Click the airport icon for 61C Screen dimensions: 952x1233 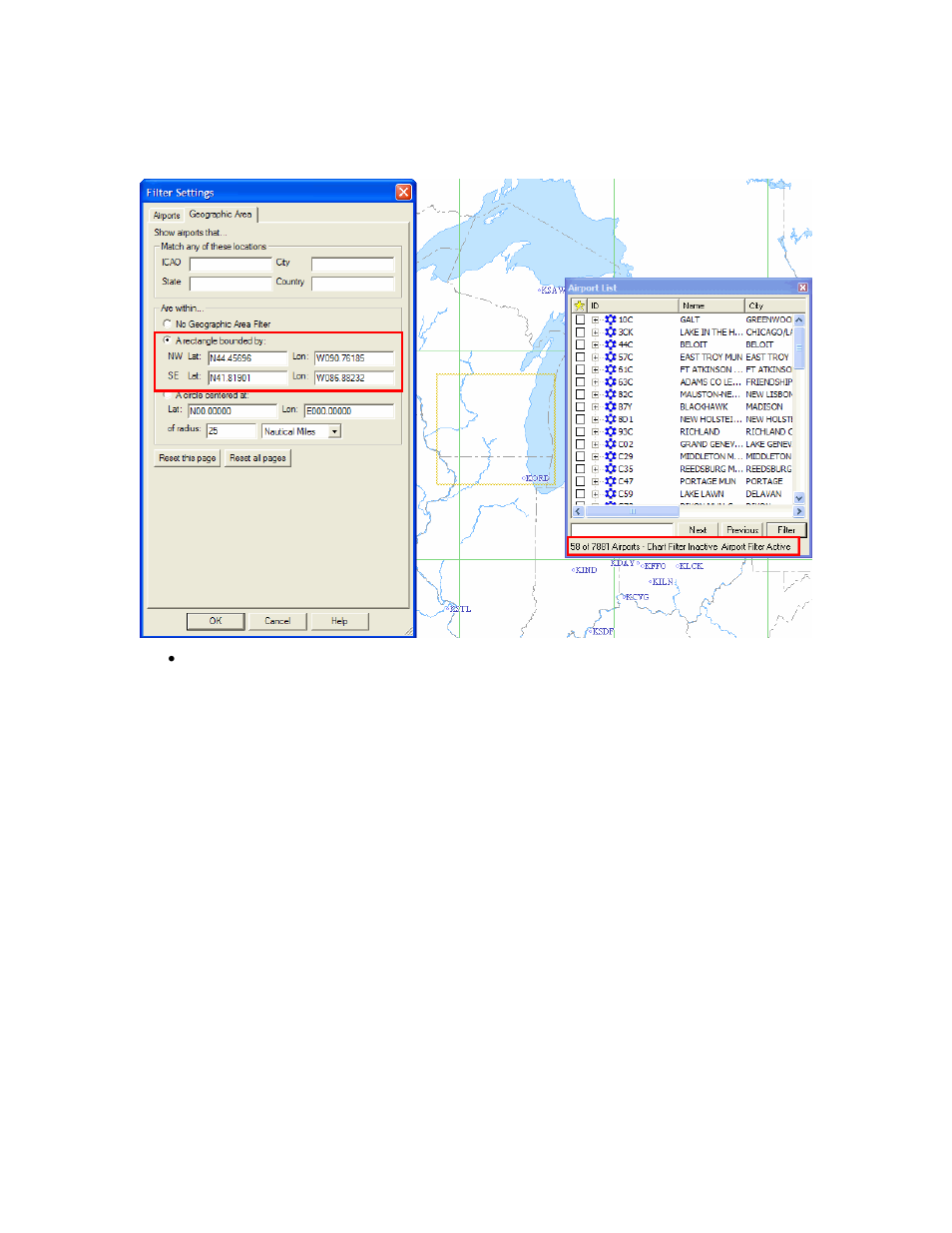611,369
